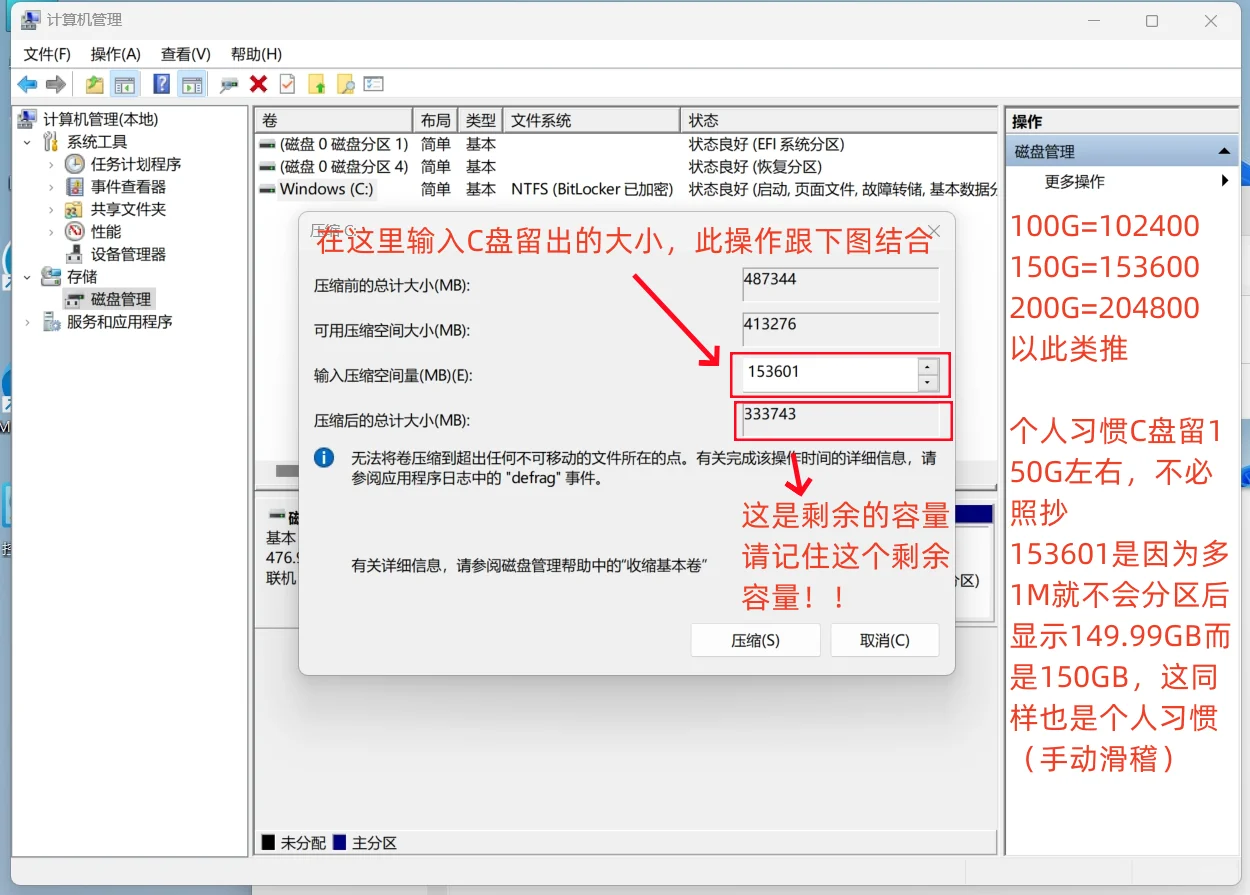Collapse the 系统工具 tree node

[28, 142]
